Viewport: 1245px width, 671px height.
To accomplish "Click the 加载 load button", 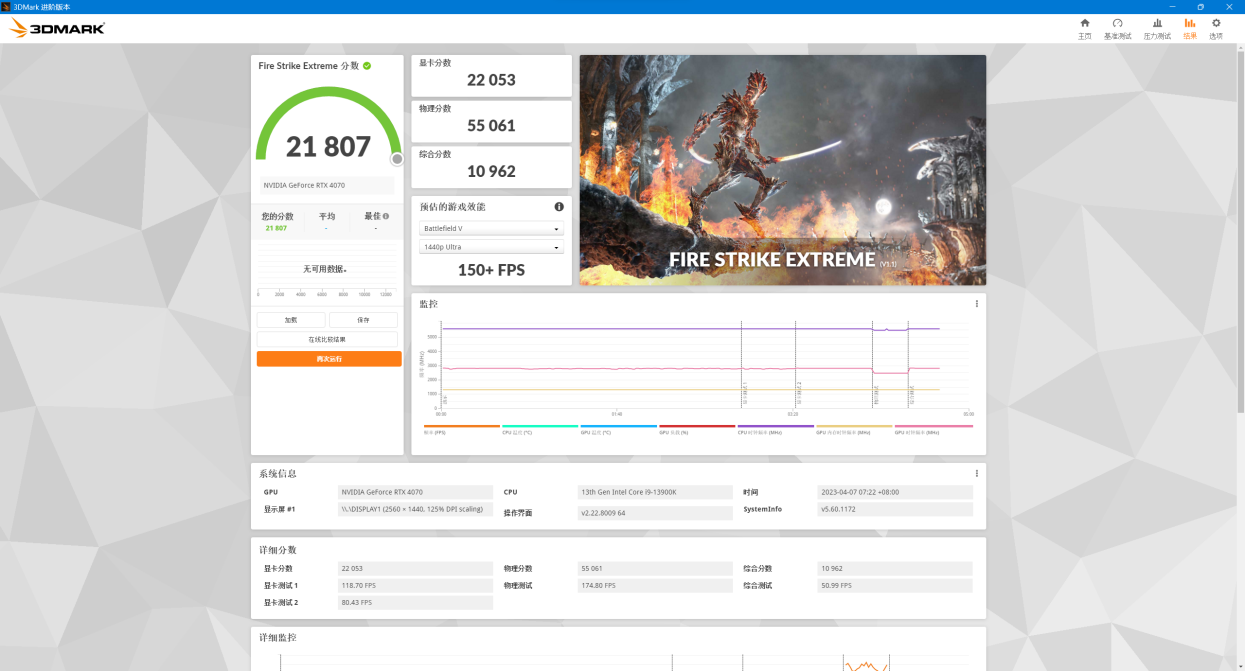I will point(291,320).
